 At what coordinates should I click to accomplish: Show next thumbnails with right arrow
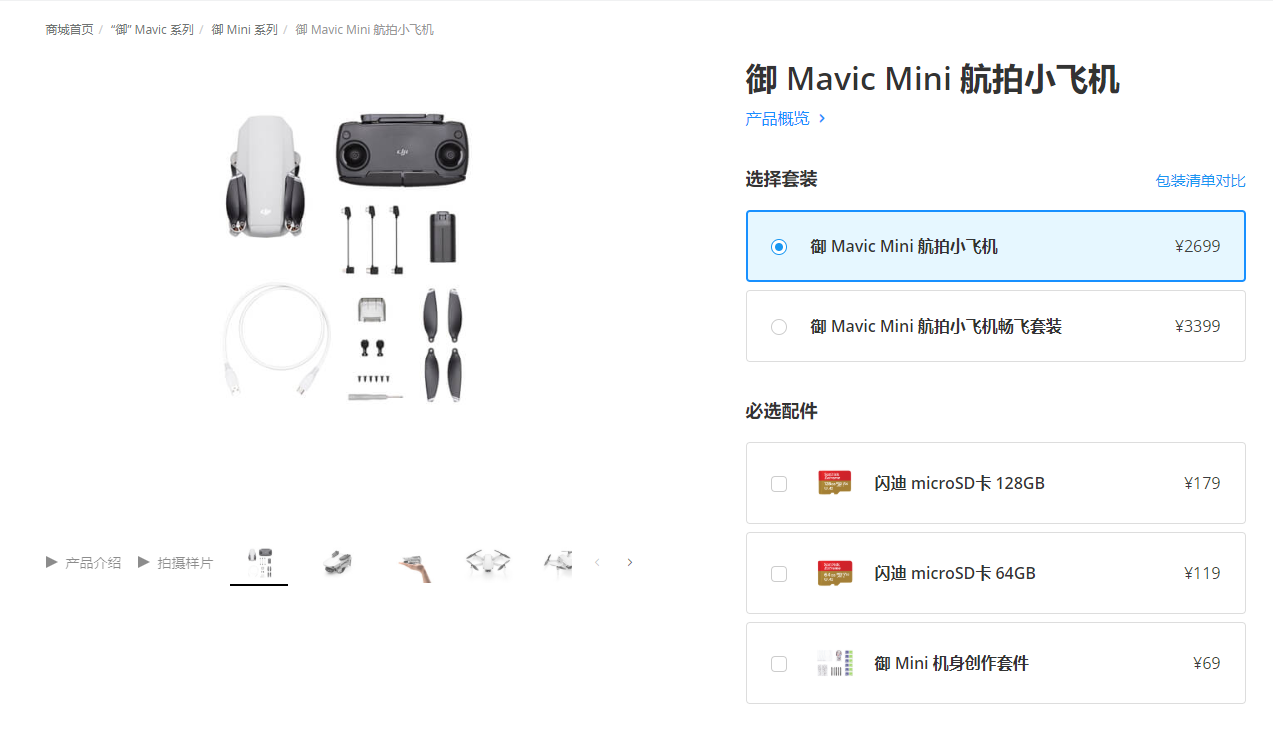point(630,562)
